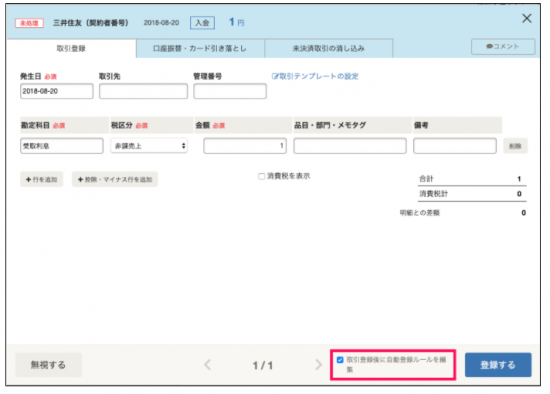Close the transaction dialog with X
Screen dimensions: 550x394
click(526, 19)
